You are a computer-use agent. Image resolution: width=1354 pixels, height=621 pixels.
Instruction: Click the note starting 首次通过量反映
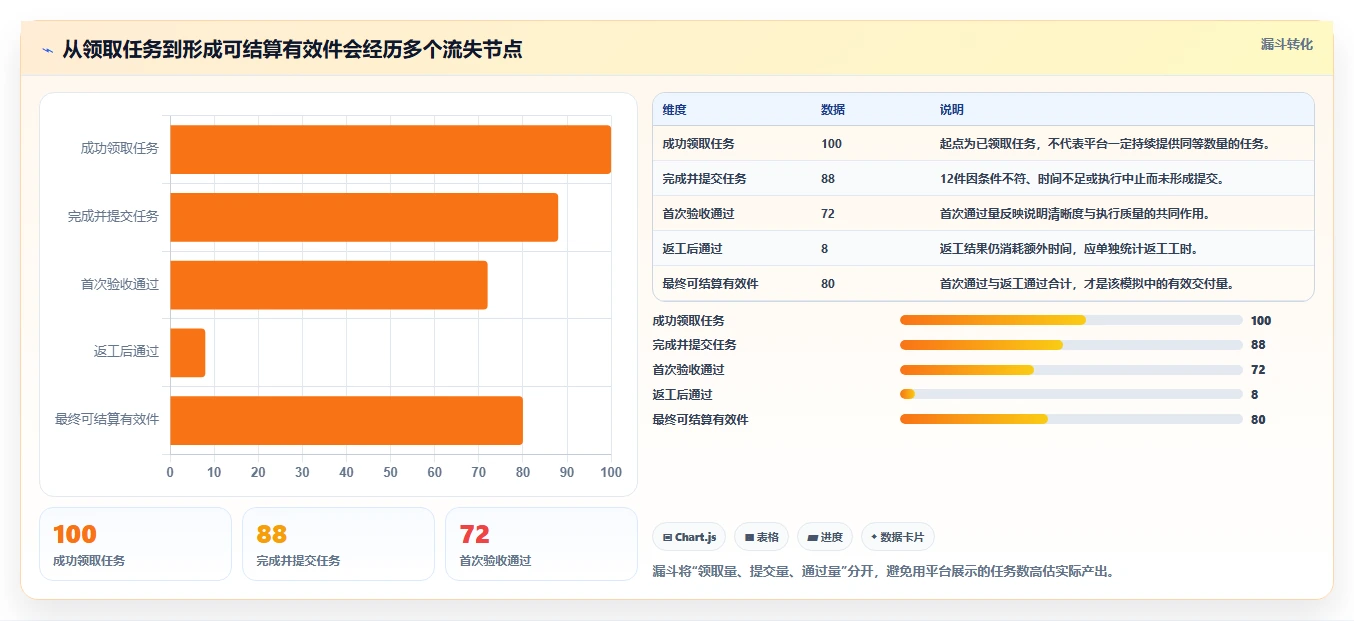pos(1076,214)
